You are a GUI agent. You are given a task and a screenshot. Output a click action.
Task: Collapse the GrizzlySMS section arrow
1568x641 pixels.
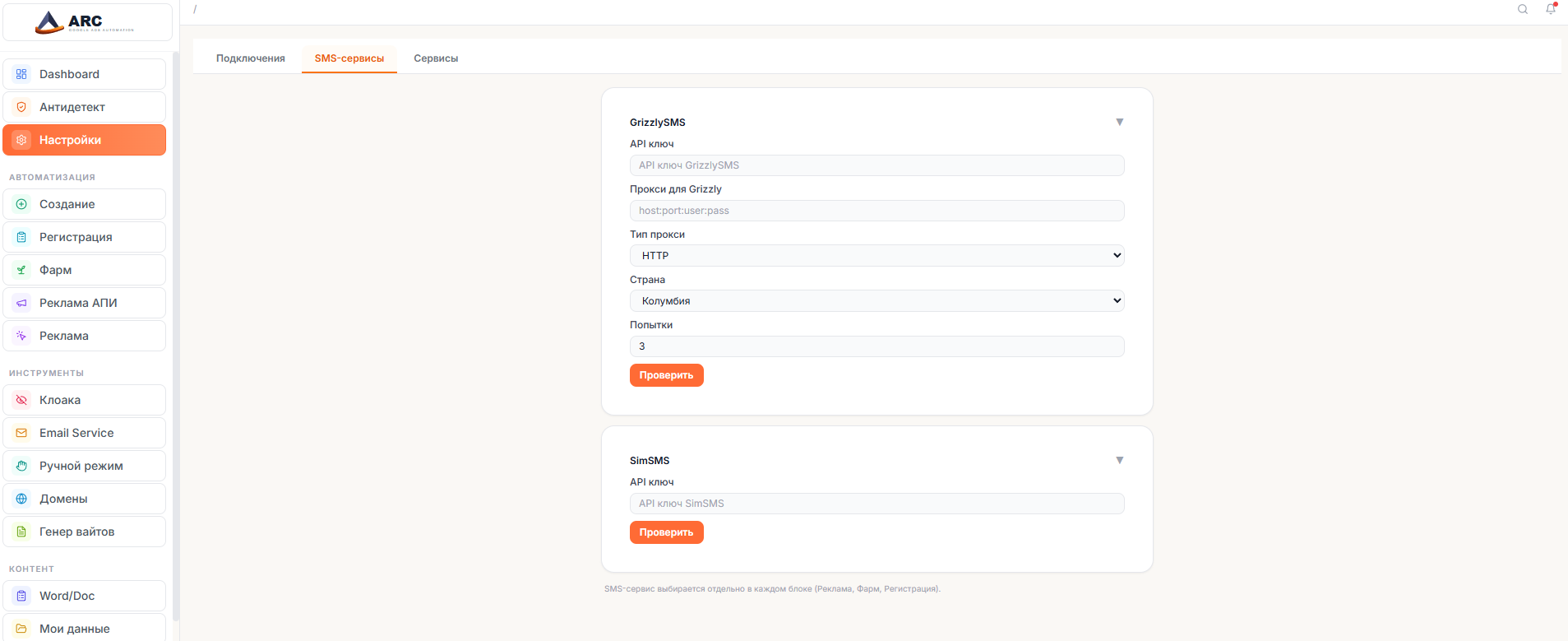(x=1119, y=122)
